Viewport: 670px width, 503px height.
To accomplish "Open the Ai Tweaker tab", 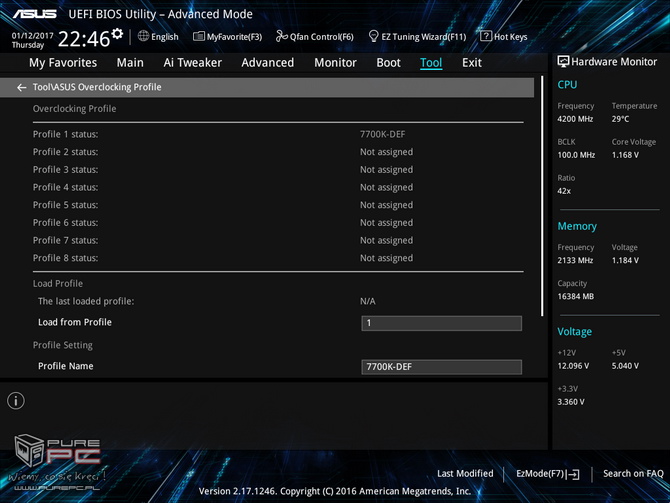I will coord(192,63).
